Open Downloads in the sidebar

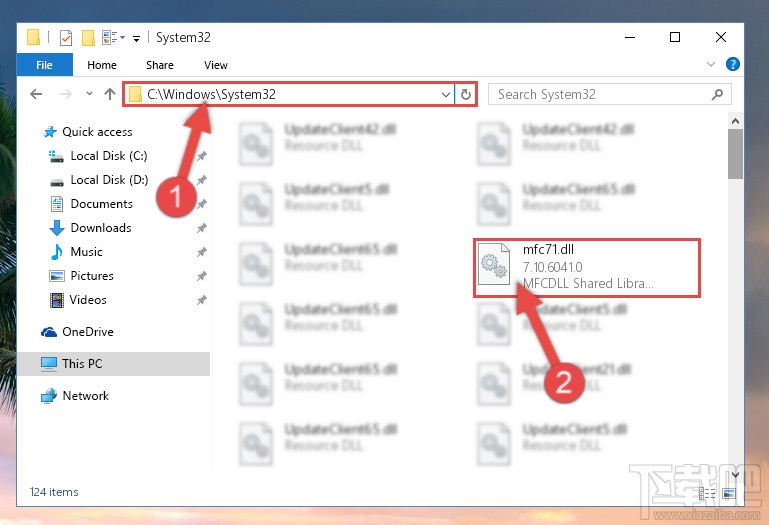tap(101, 228)
